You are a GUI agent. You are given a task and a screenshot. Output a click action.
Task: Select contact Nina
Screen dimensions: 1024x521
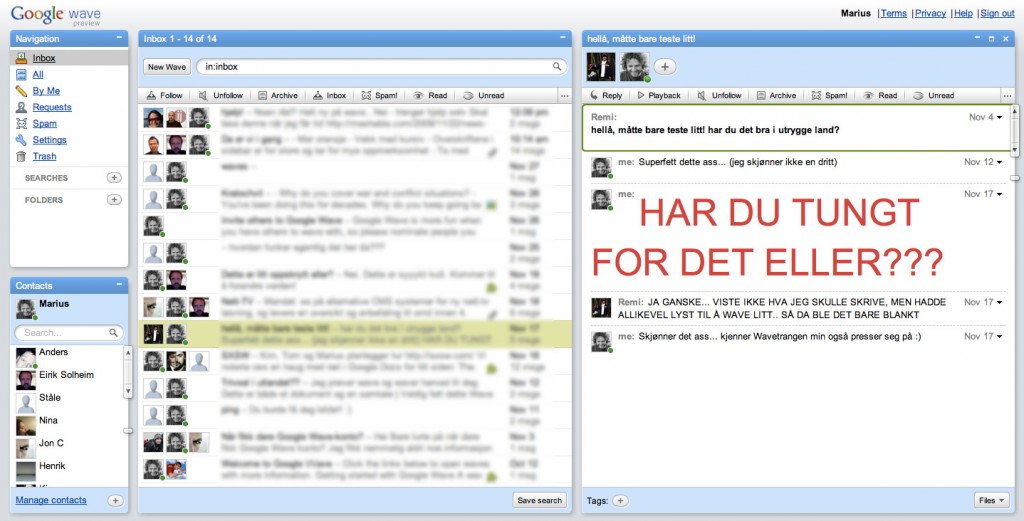coord(48,420)
